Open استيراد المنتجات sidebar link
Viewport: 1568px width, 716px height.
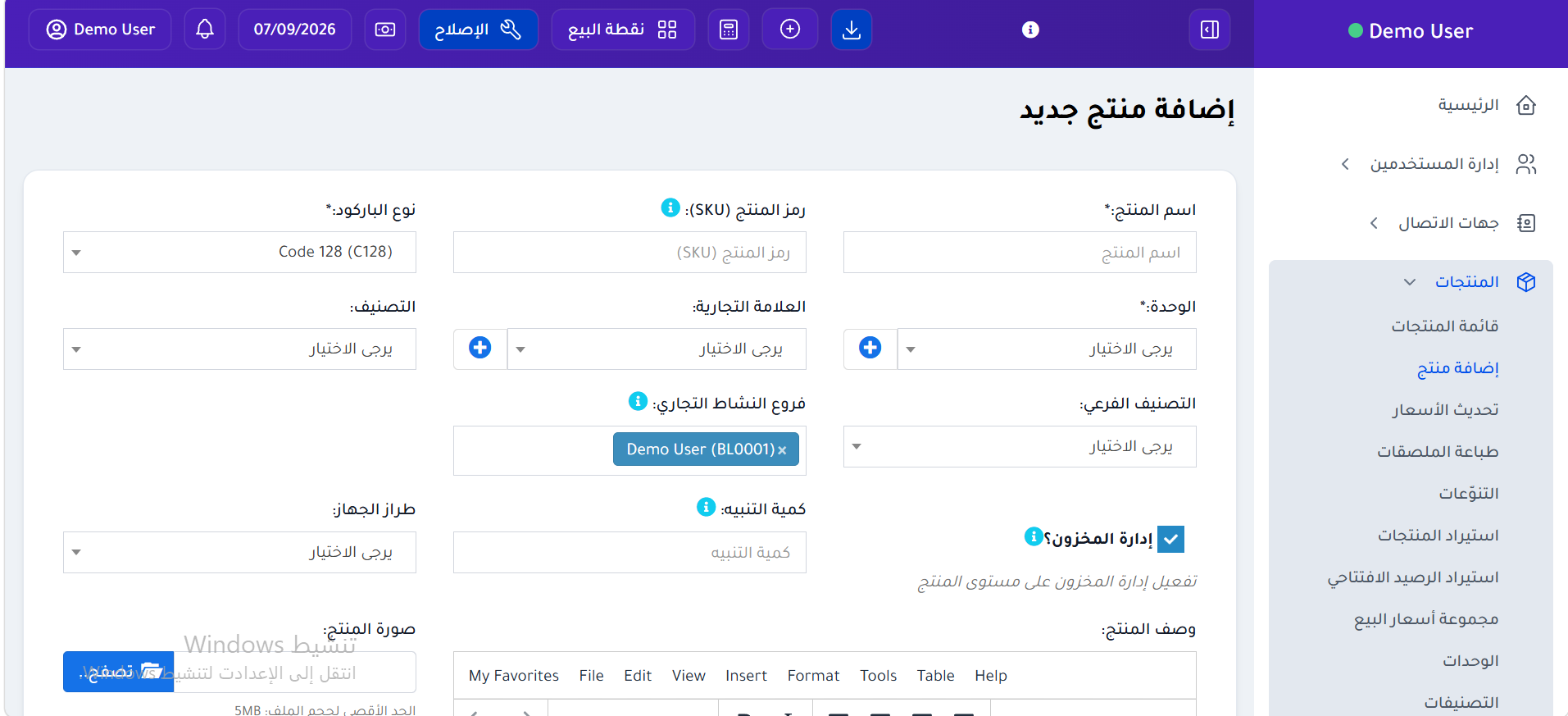(x=1438, y=535)
